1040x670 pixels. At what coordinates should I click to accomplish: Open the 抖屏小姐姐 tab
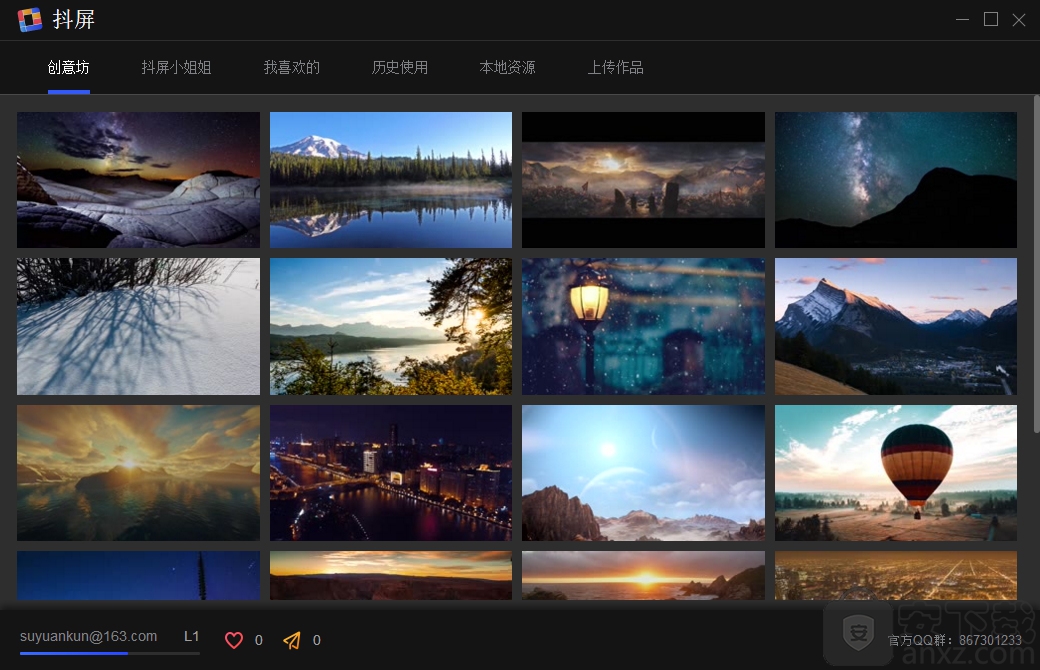pyautogui.click(x=176, y=67)
